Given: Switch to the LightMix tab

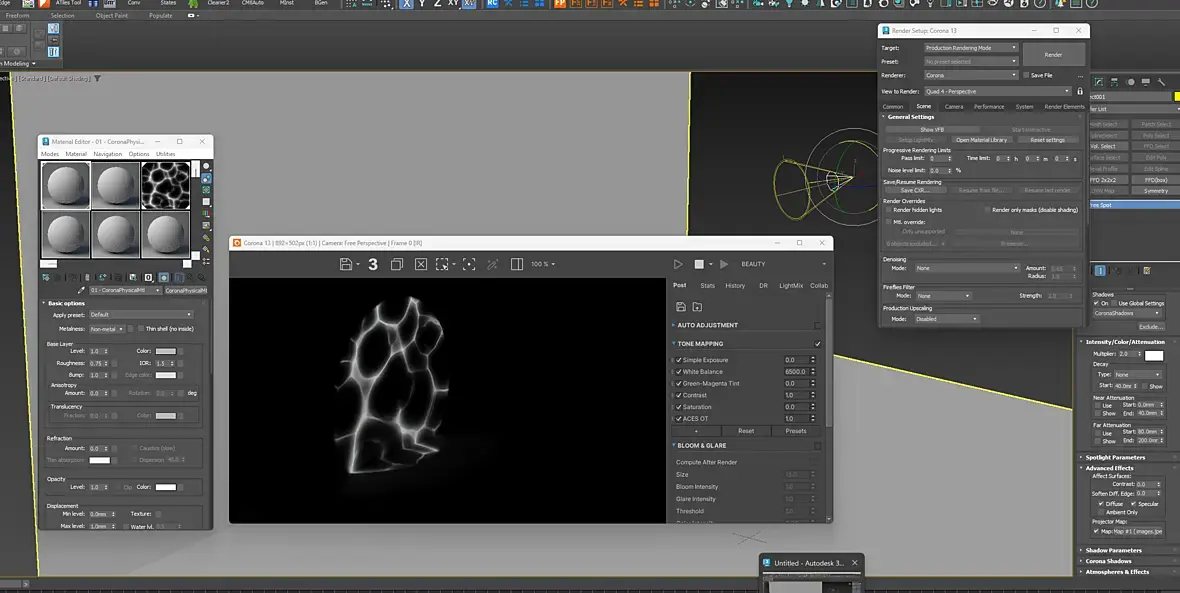Looking at the screenshot, I should (791, 285).
